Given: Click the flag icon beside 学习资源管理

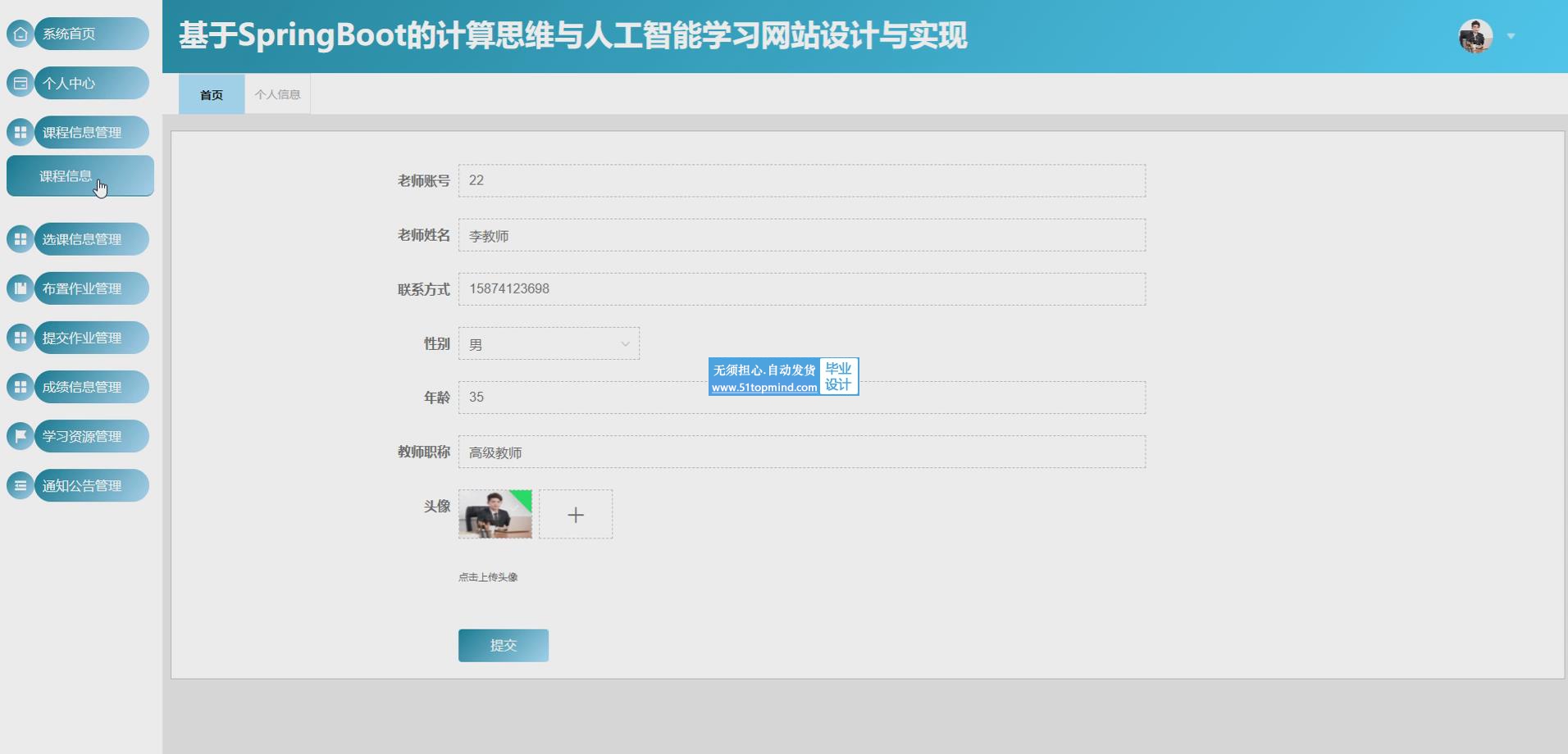Looking at the screenshot, I should (21, 436).
